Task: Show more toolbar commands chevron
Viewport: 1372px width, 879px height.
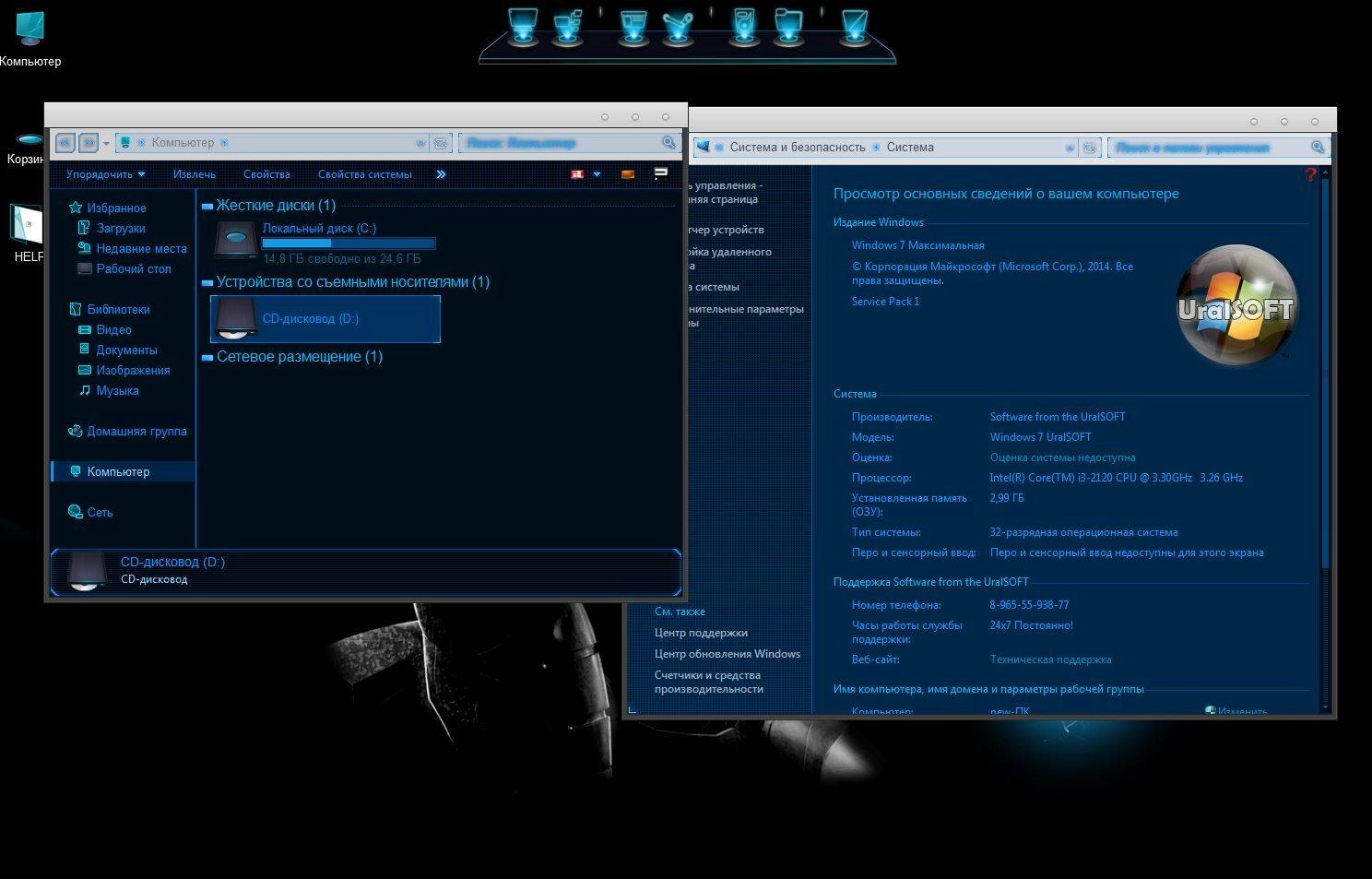Action: pyautogui.click(x=441, y=174)
